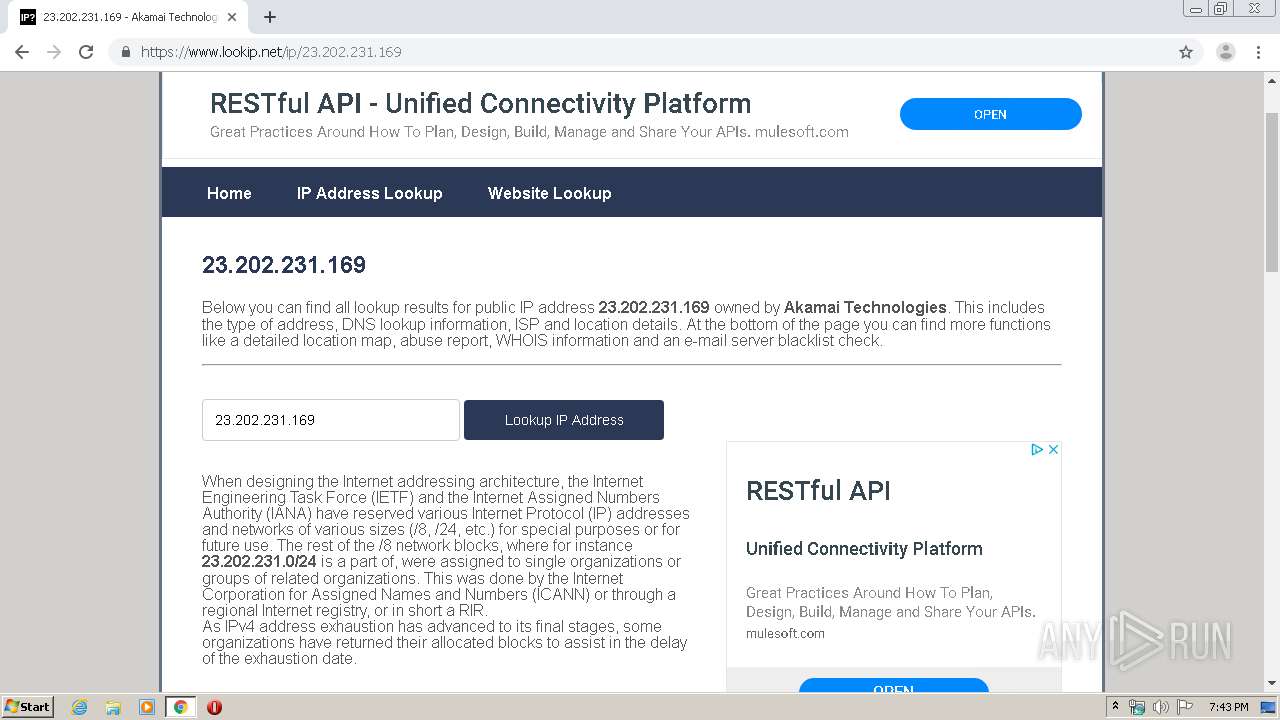Reload the current page
The width and height of the screenshot is (1280, 720).
[86, 52]
